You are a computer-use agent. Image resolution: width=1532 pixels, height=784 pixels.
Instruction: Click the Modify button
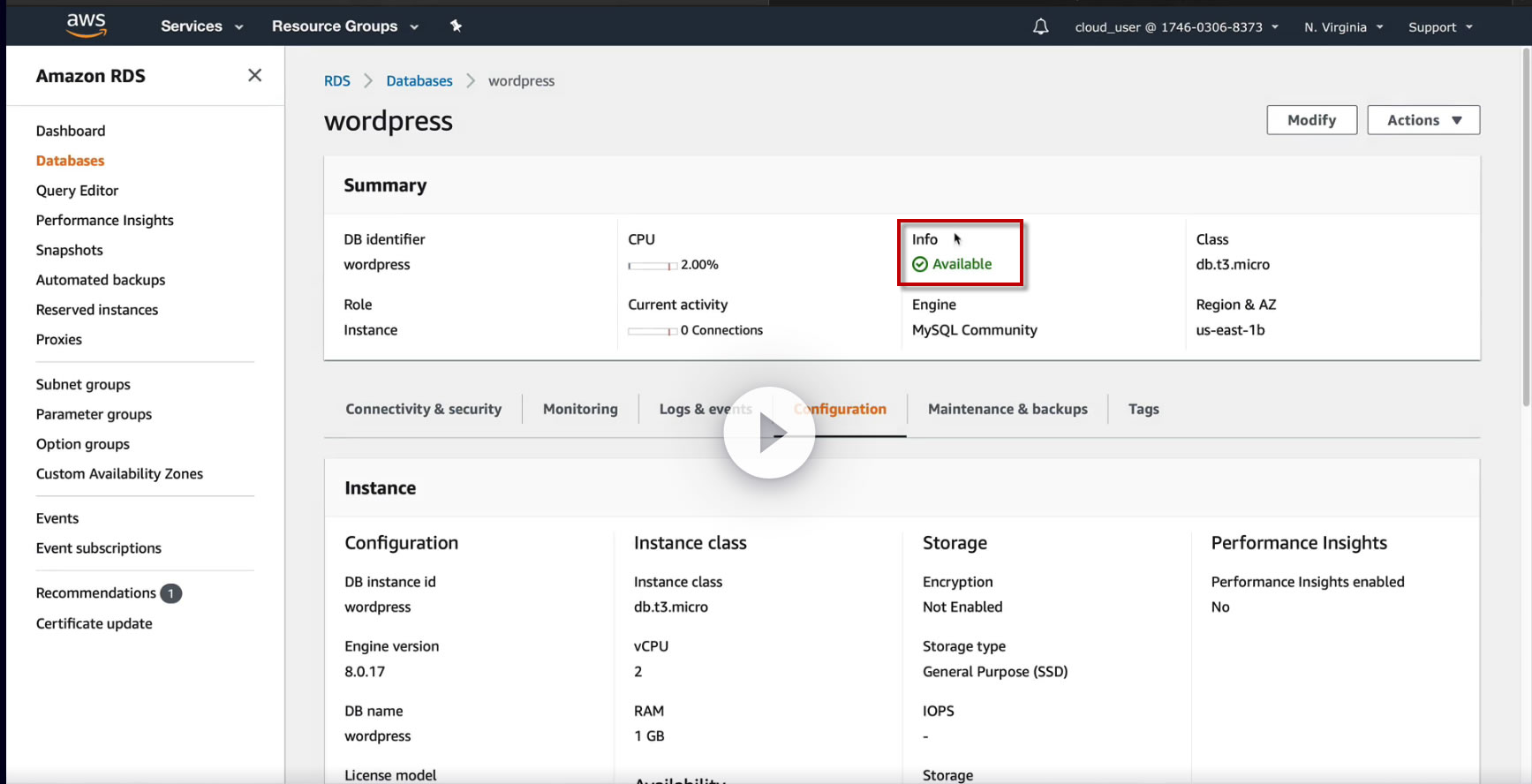[1311, 120]
